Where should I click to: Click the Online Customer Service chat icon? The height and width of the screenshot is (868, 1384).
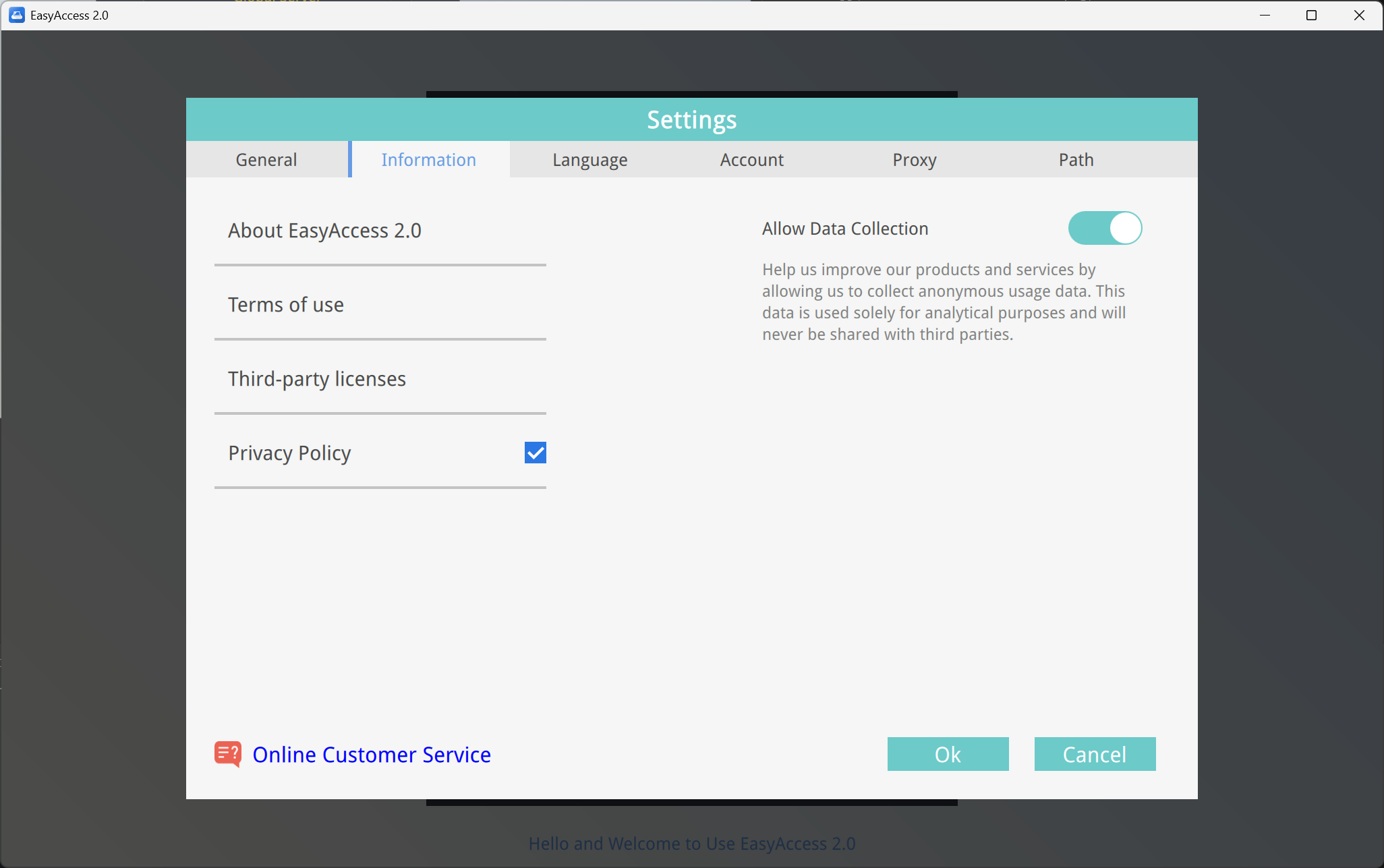coord(228,754)
